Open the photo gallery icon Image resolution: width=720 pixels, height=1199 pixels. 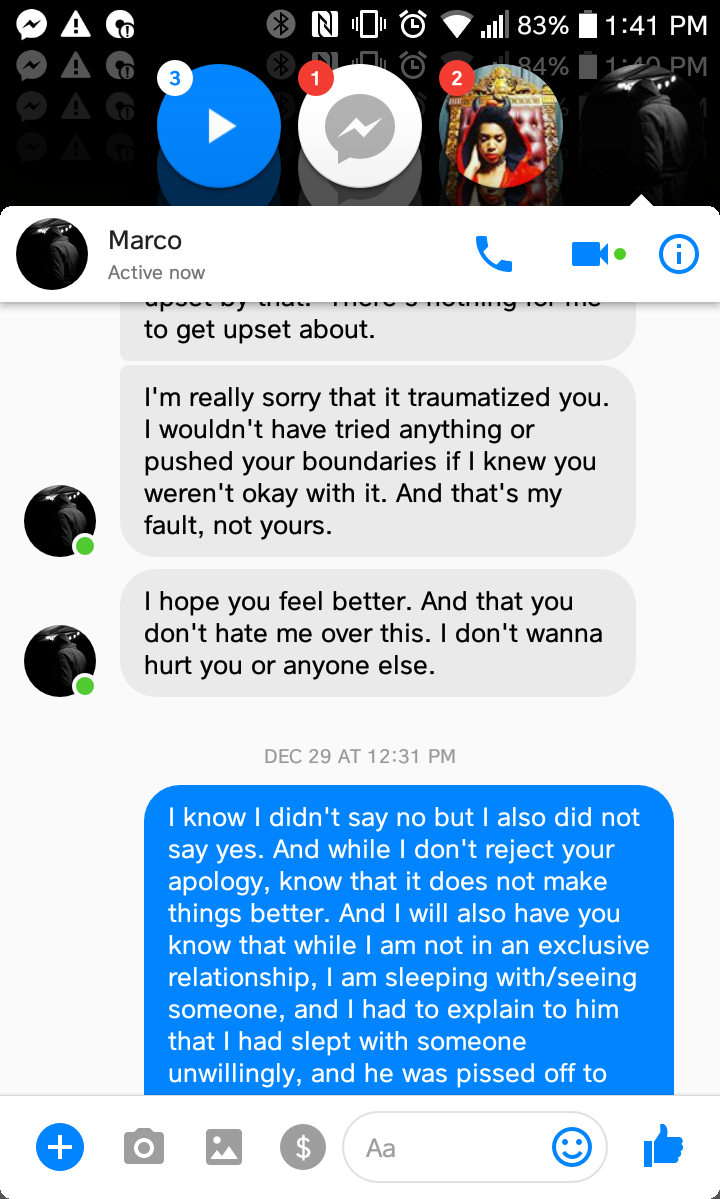(x=224, y=1147)
